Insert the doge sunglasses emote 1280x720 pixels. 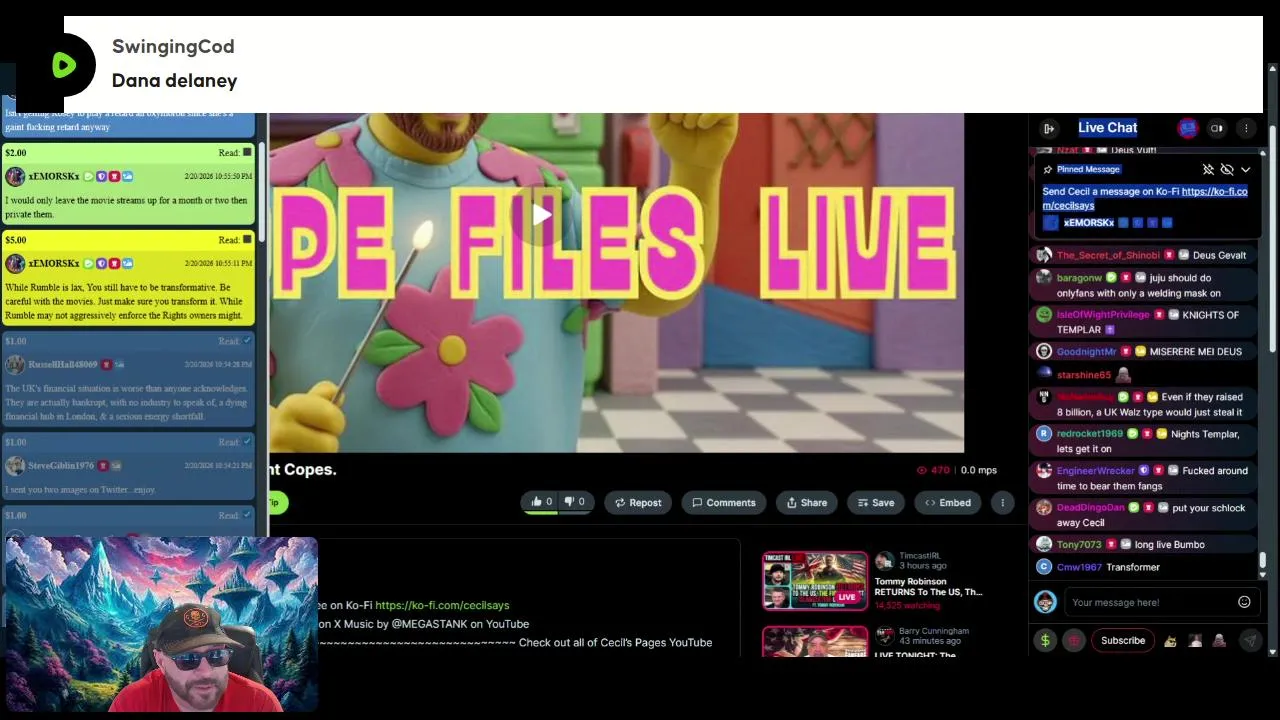(x=1170, y=641)
